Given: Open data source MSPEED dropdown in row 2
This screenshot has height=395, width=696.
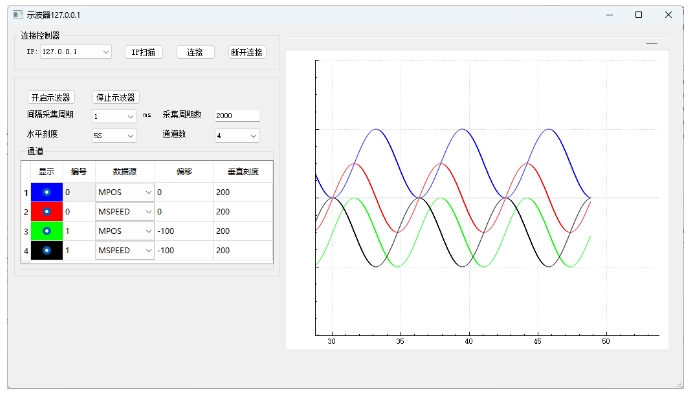Looking at the screenshot, I should pos(125,212).
